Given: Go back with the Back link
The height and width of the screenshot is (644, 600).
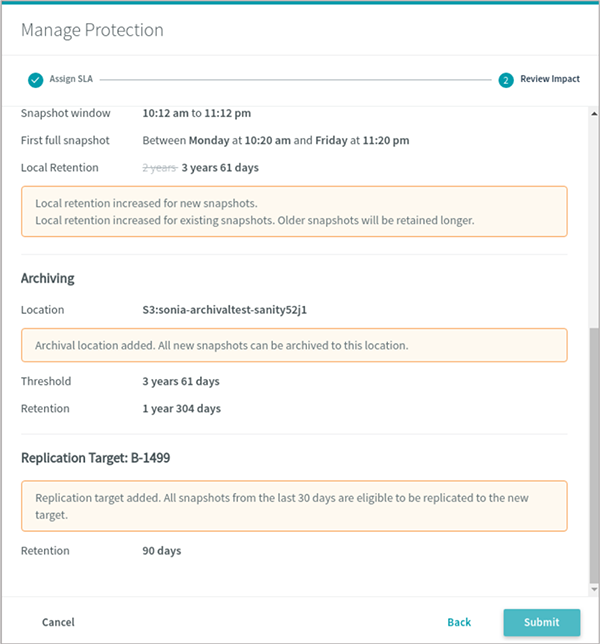Looking at the screenshot, I should click(x=459, y=622).
